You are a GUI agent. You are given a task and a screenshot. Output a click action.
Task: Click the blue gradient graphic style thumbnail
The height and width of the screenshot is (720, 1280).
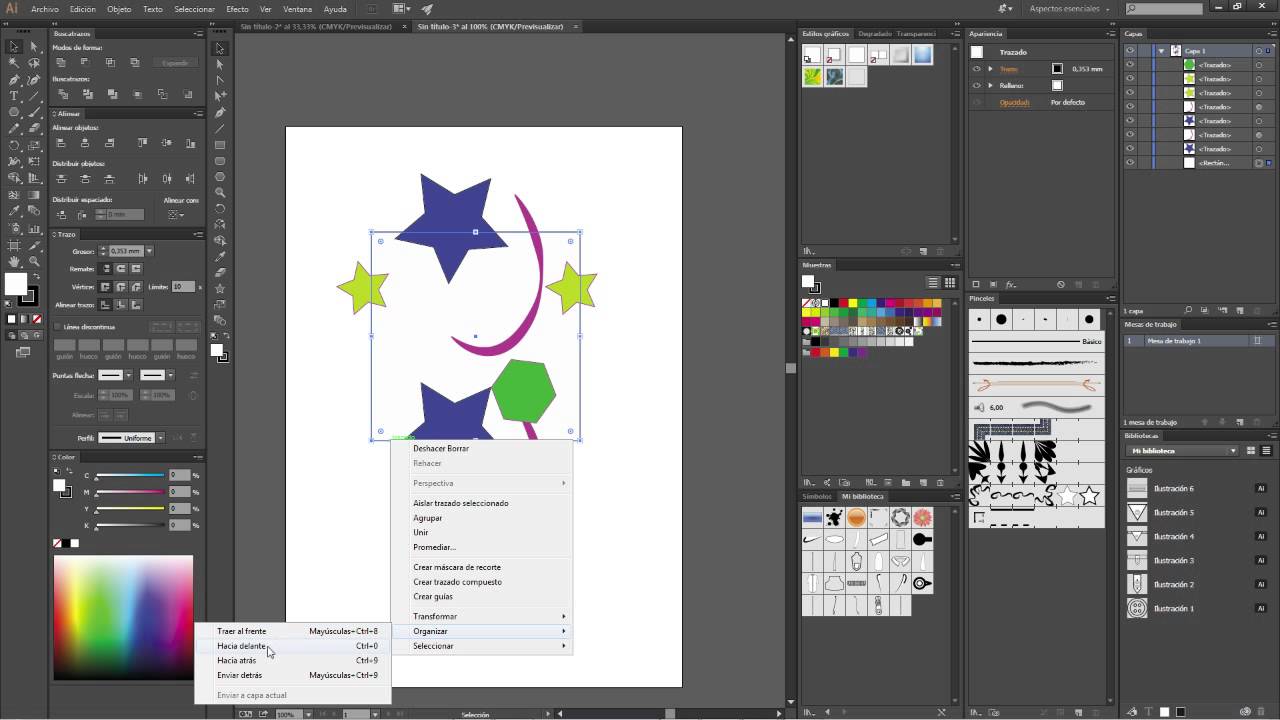pos(921,56)
